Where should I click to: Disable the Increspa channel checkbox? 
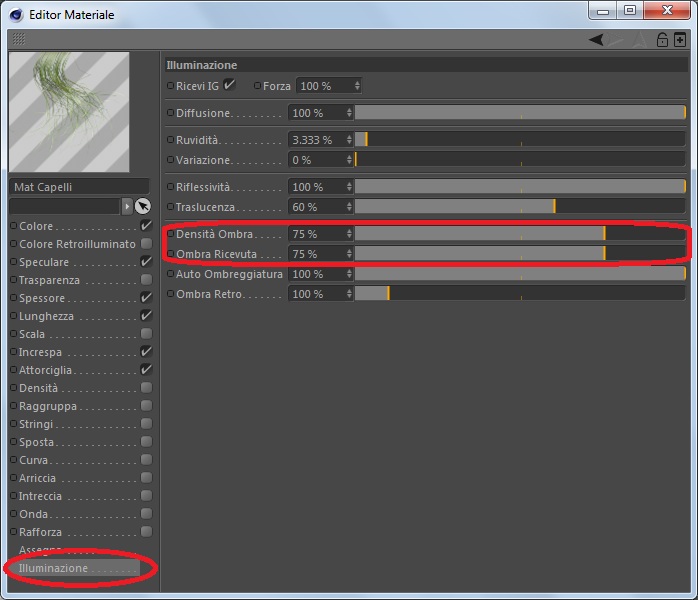point(146,352)
